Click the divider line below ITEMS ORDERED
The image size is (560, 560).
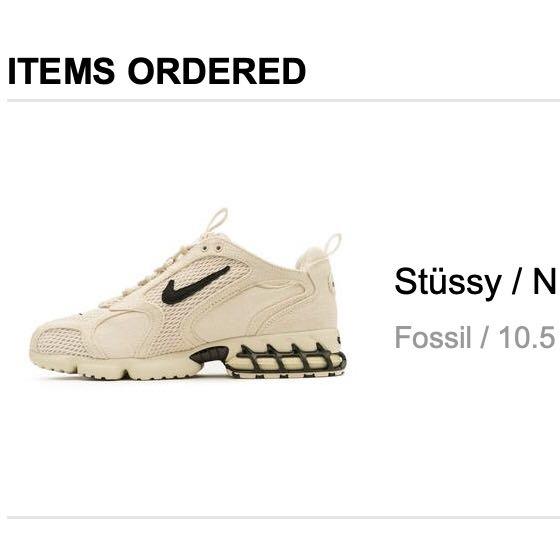284,101
